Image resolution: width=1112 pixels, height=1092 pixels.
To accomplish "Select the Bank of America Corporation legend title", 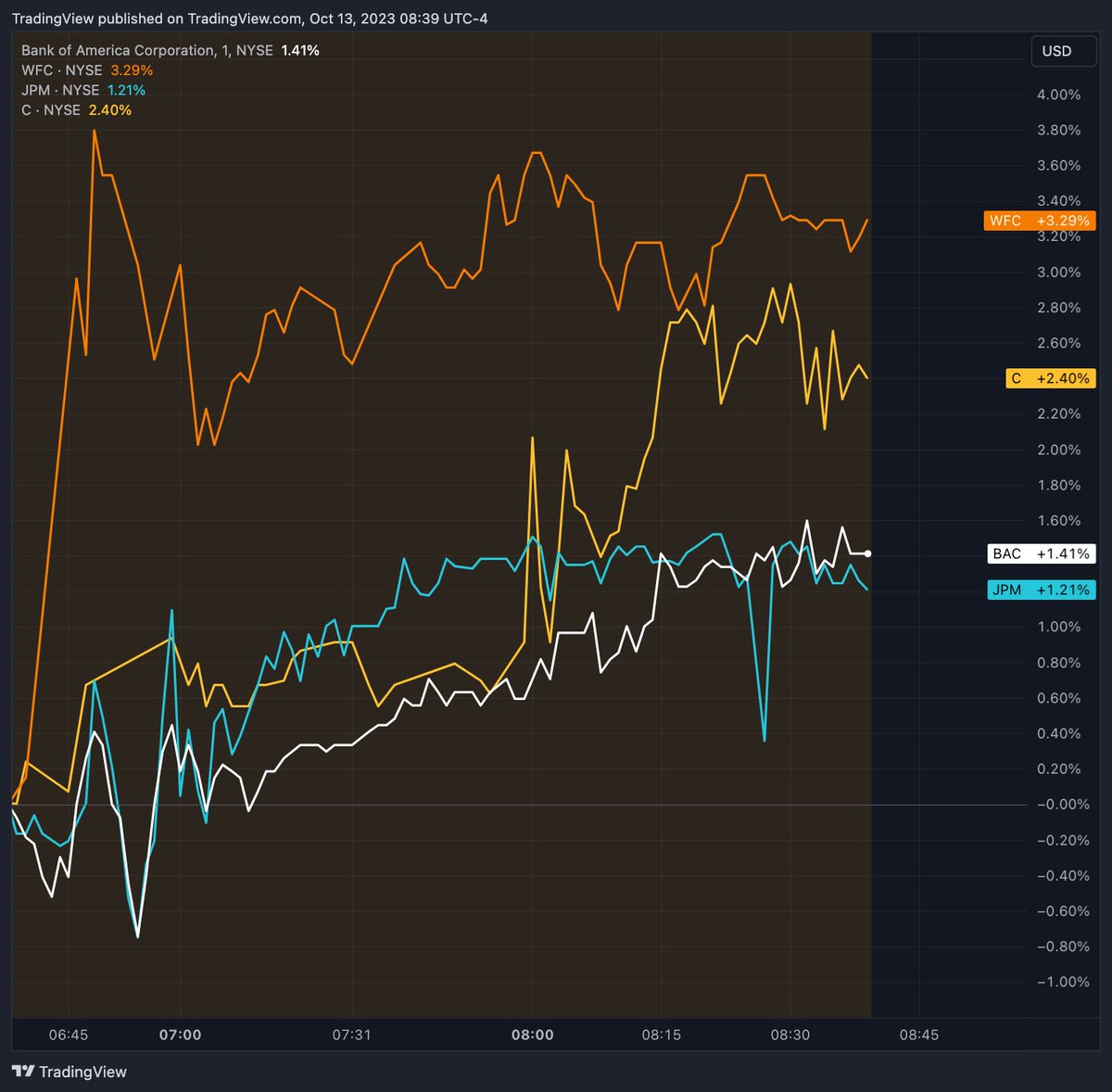I will 147,50.
